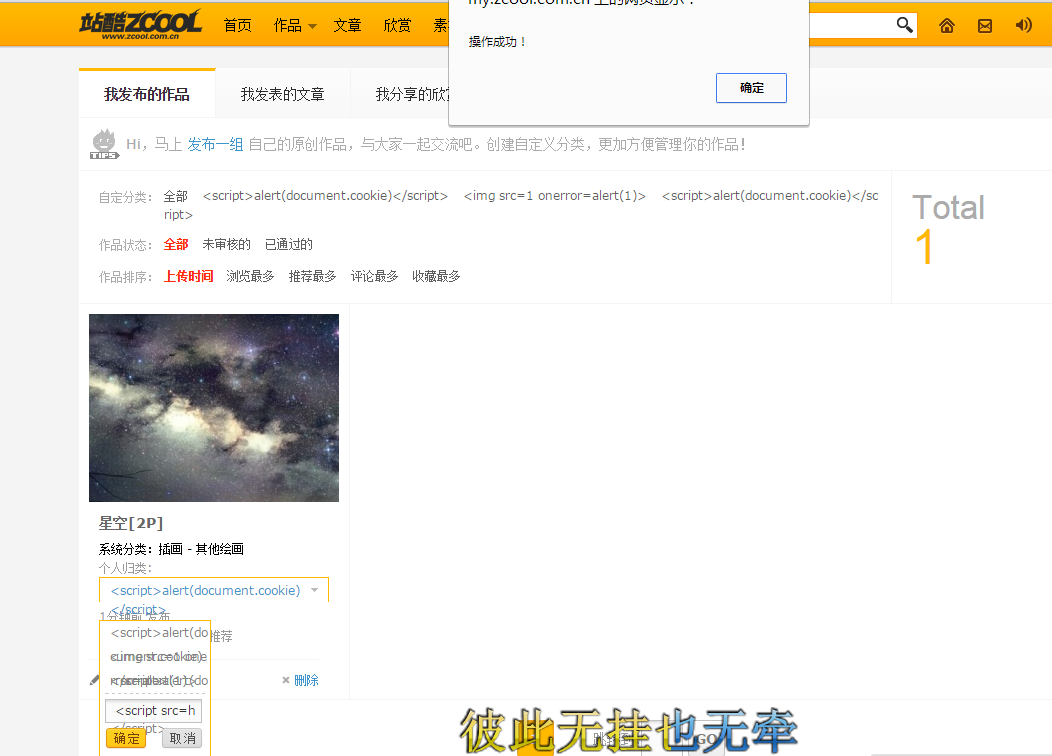Sort works by 浏览最多
This screenshot has height=756, width=1052.
(x=250, y=276)
